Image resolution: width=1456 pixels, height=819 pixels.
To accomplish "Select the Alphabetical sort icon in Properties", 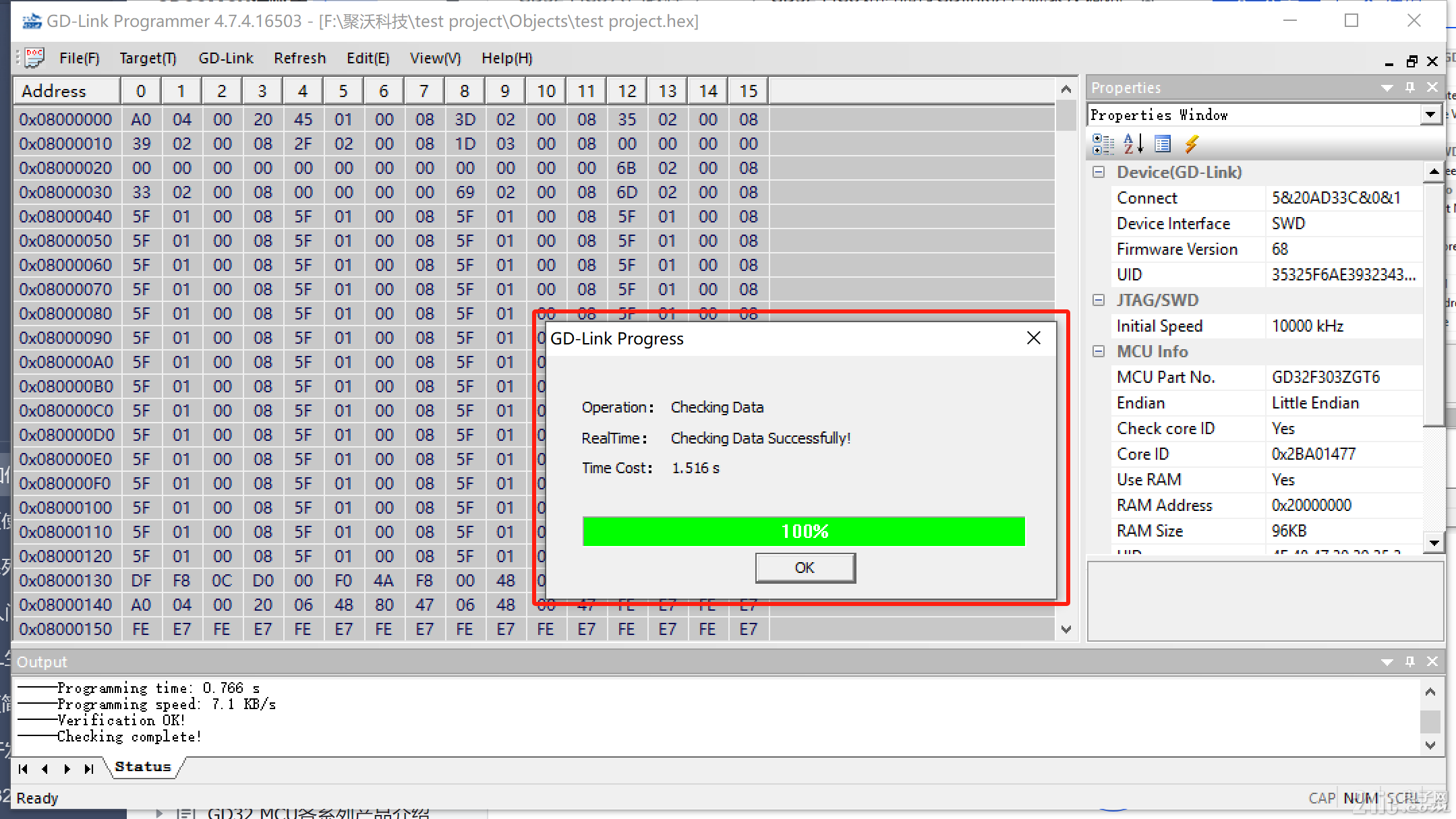I will click(1133, 144).
